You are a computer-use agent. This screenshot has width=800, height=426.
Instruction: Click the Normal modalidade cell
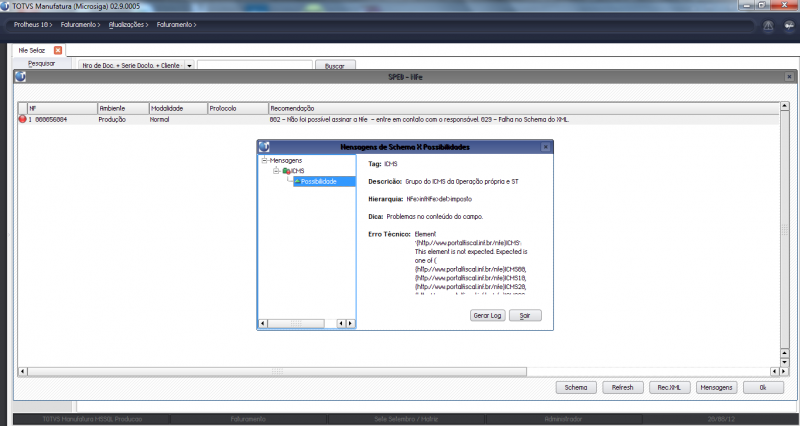tap(160, 119)
